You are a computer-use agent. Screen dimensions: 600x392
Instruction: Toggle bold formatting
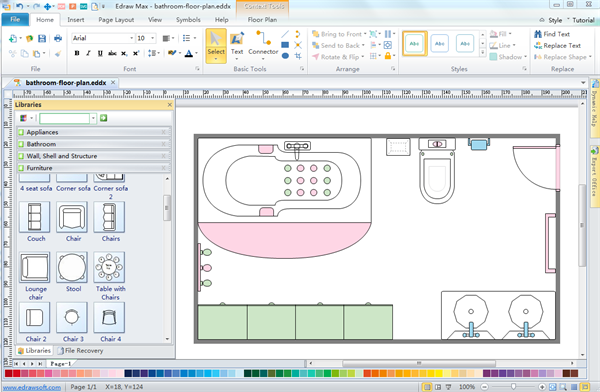pos(77,53)
